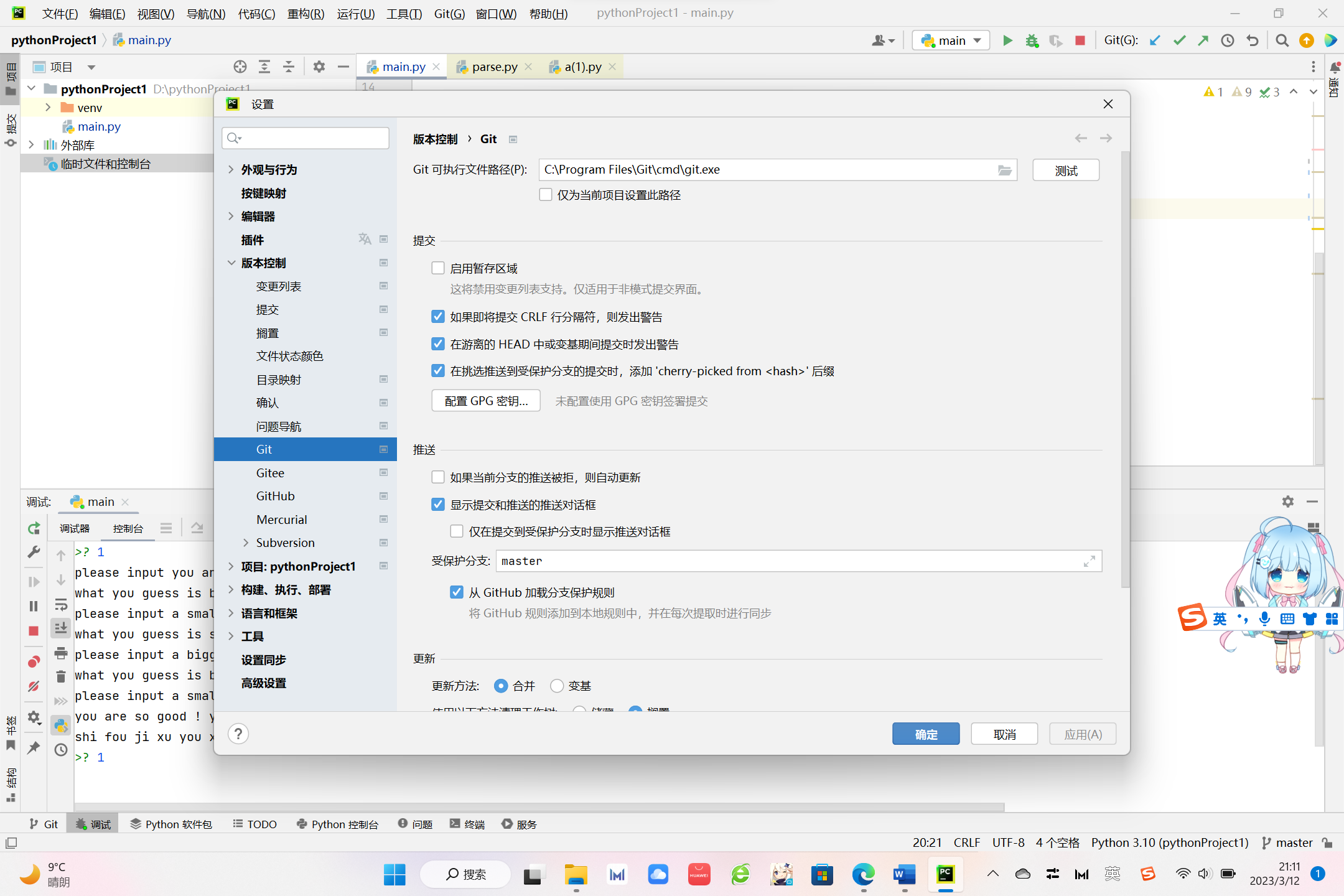The height and width of the screenshot is (896, 1344).
Task: Click folder browse icon in Git path field
Action: click(1004, 170)
